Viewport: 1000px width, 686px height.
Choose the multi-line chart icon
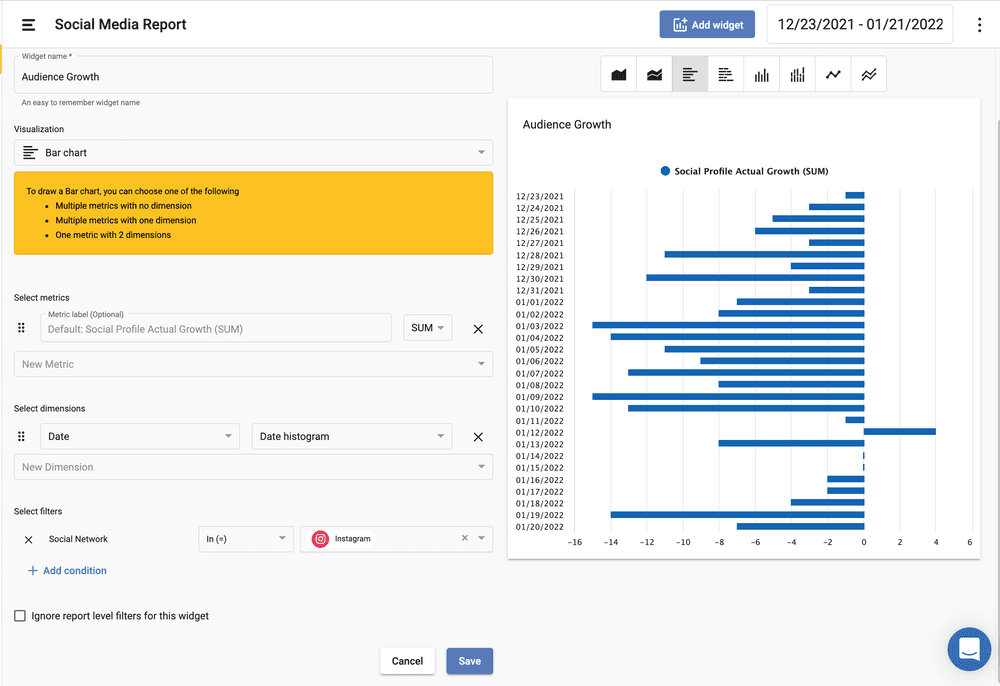pos(868,75)
